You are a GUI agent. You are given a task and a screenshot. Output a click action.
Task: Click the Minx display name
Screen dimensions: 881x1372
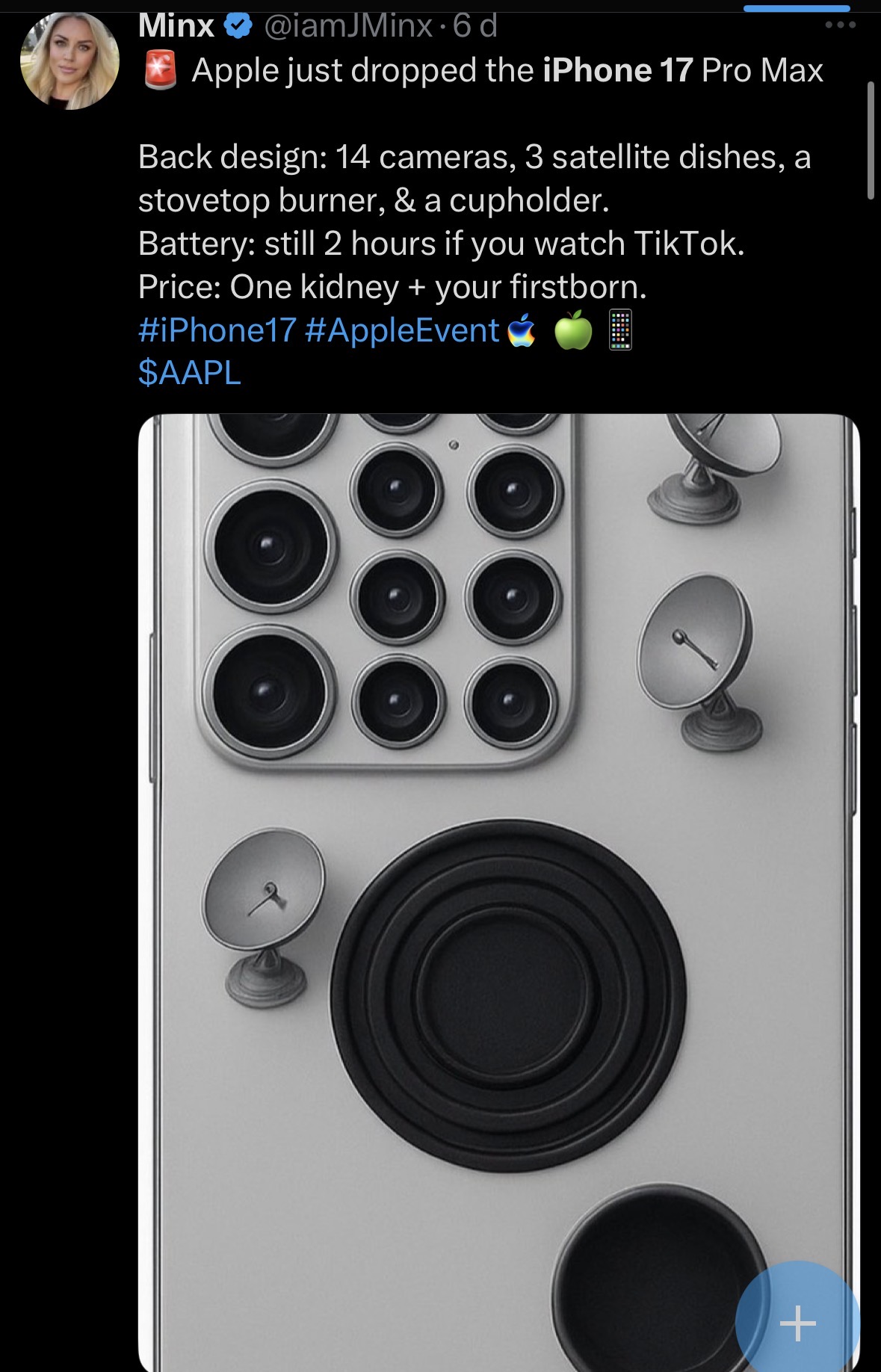(176, 26)
